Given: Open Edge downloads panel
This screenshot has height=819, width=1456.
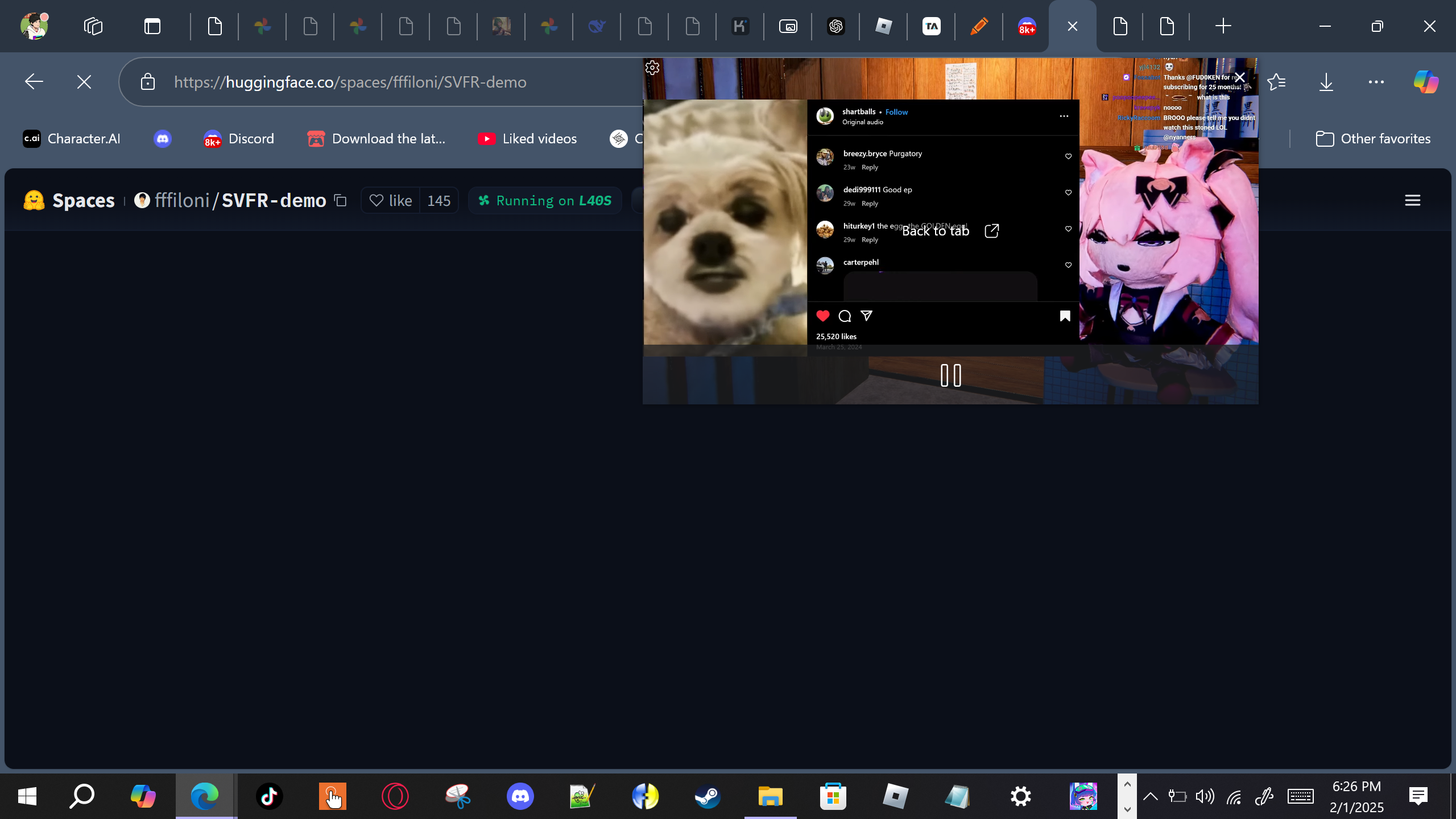Looking at the screenshot, I should 1326,82.
